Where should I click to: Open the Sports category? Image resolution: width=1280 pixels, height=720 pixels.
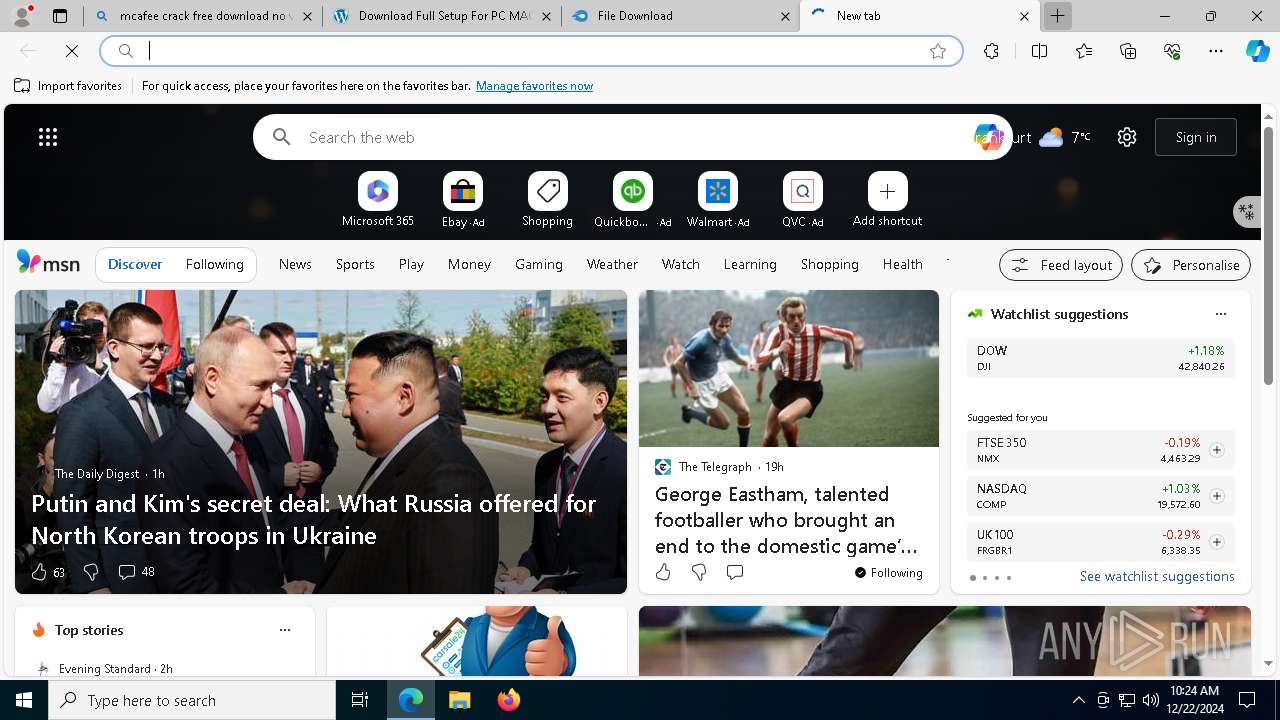(x=355, y=264)
